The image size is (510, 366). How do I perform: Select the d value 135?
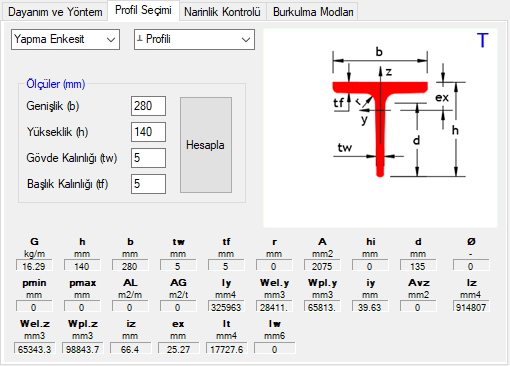point(418,266)
